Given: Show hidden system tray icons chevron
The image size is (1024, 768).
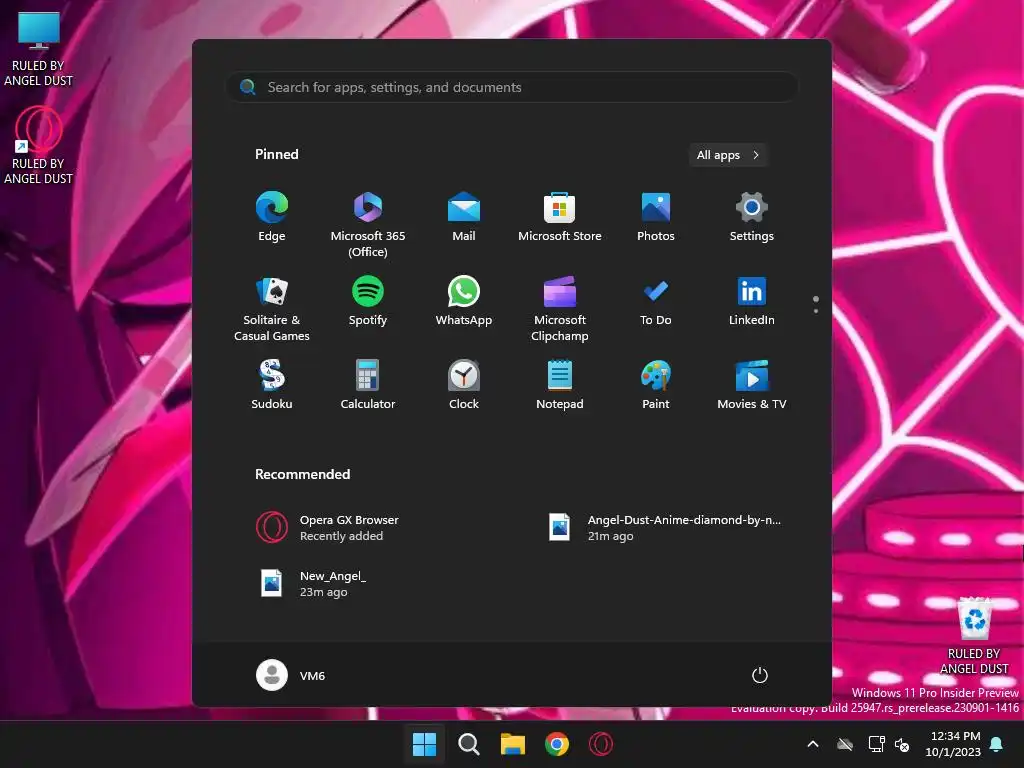Looking at the screenshot, I should (x=813, y=744).
